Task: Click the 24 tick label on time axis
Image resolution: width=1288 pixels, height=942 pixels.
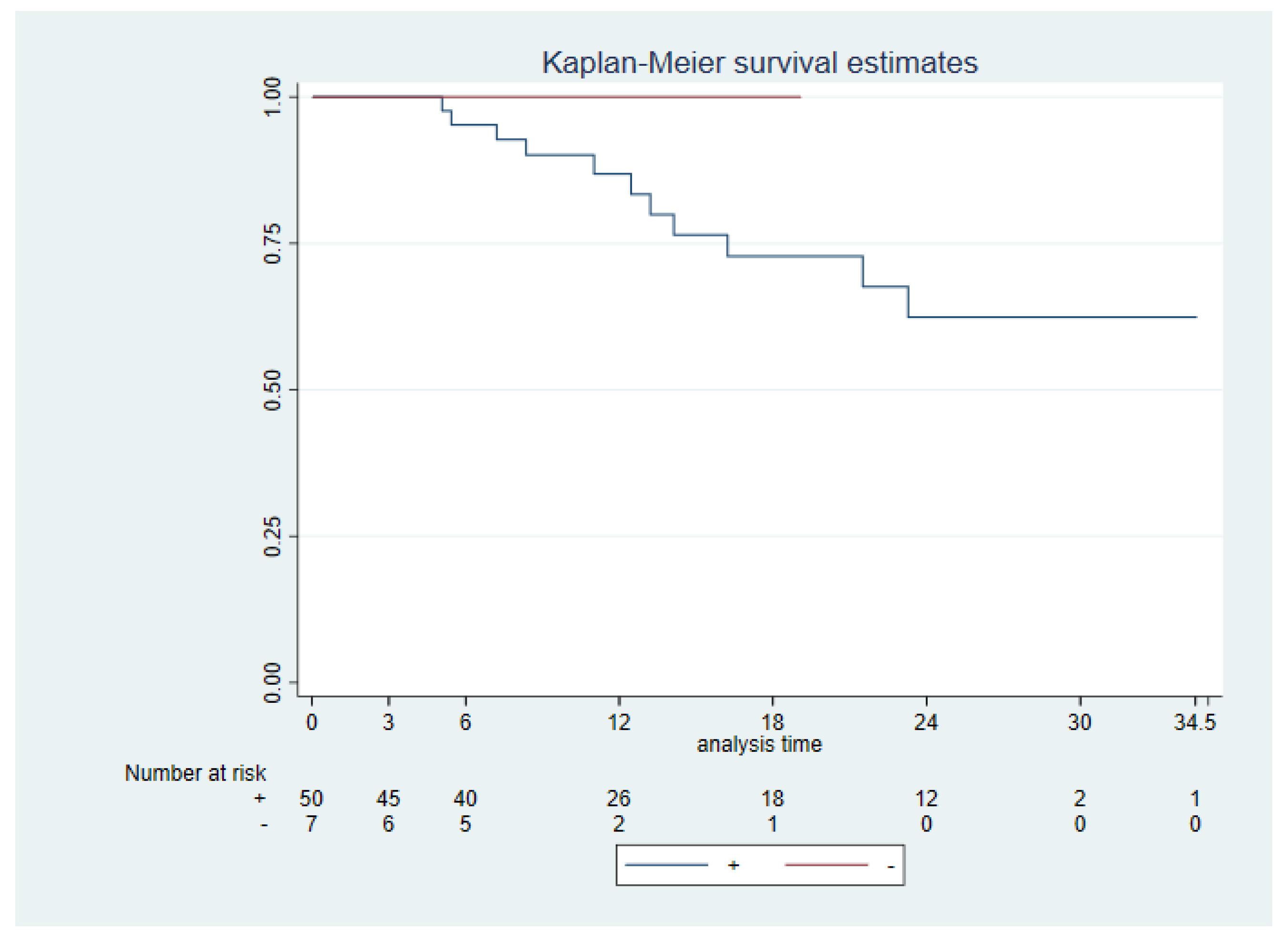Action: (x=926, y=722)
